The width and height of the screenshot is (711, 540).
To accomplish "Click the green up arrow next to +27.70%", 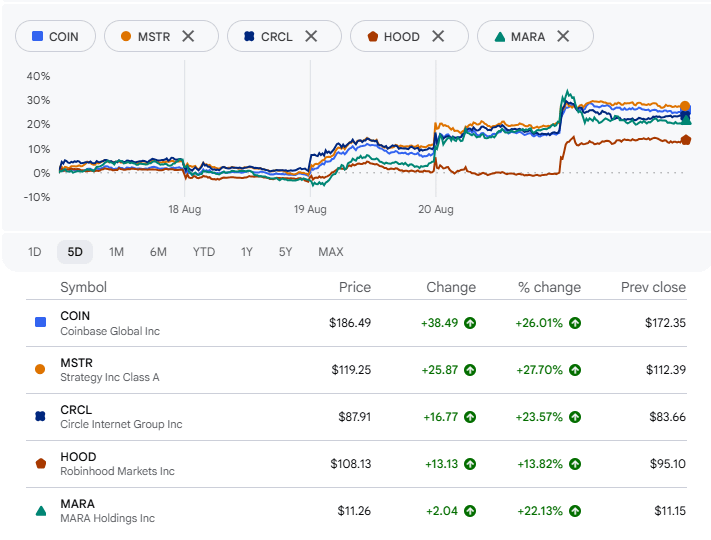I will pyautogui.click(x=575, y=370).
